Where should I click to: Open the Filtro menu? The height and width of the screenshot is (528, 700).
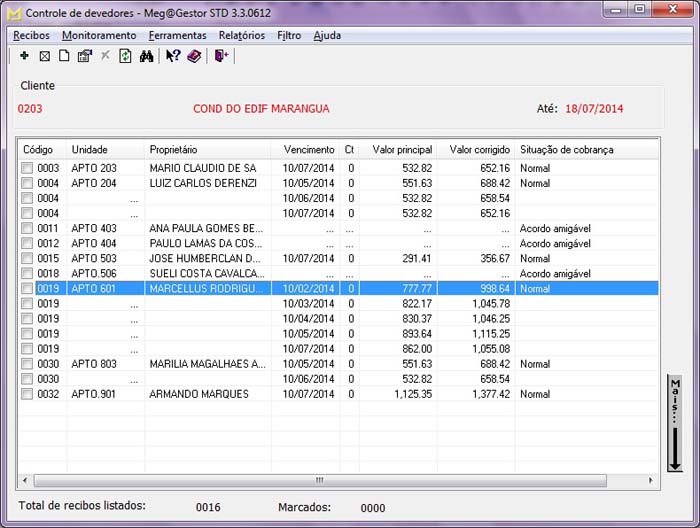pyautogui.click(x=289, y=35)
